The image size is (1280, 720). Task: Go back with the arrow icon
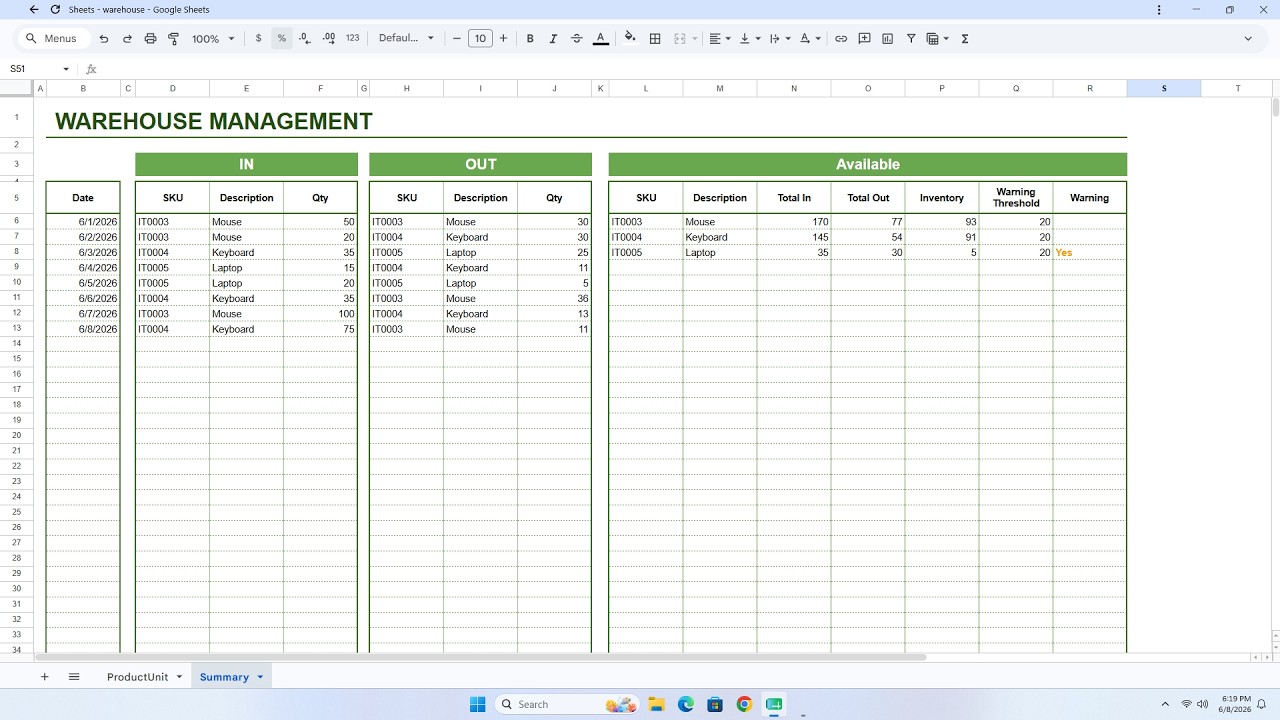click(34, 9)
